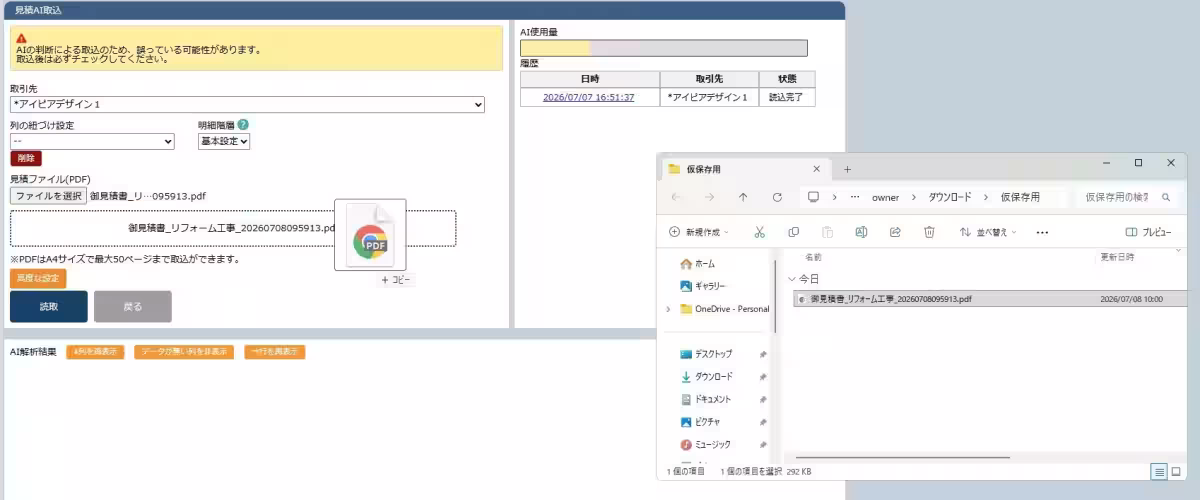Image resolution: width=1200 pixels, height=500 pixels.
Task: Click the address bar ellipsis for hidden folders
Action: coord(854,197)
